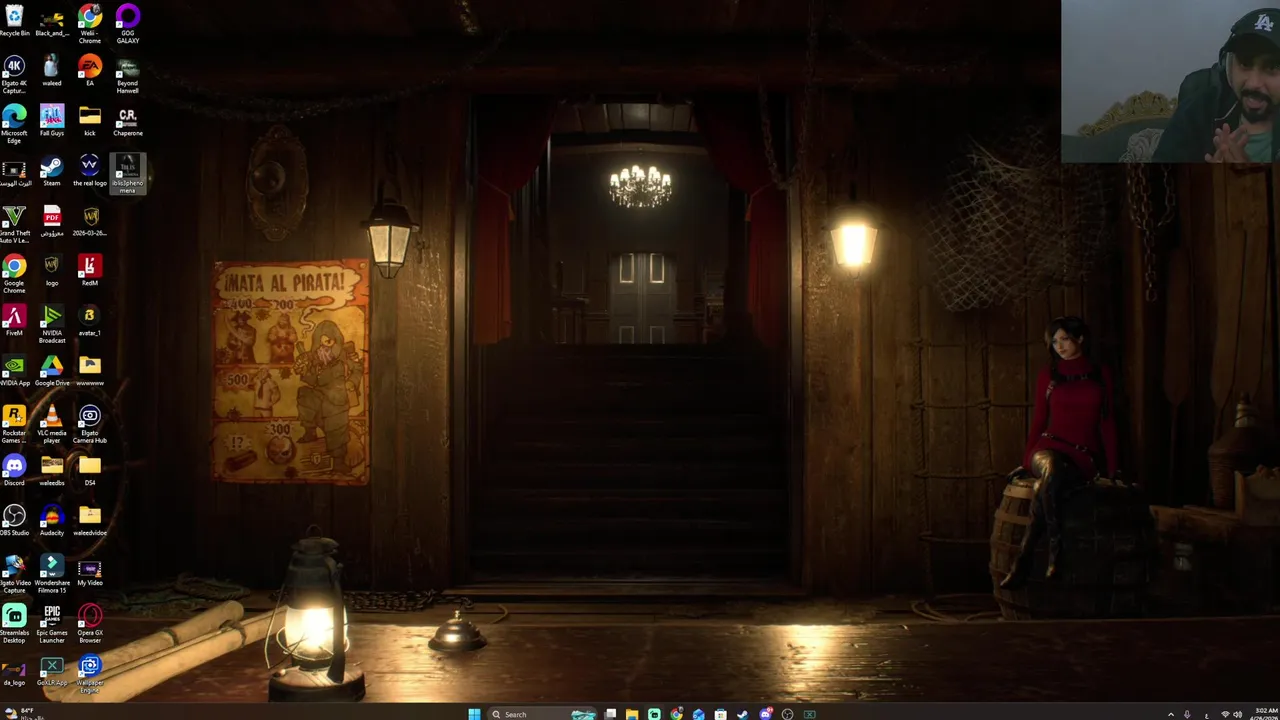Open the GoXLR App shortcut
1280x720 pixels.
(52, 671)
